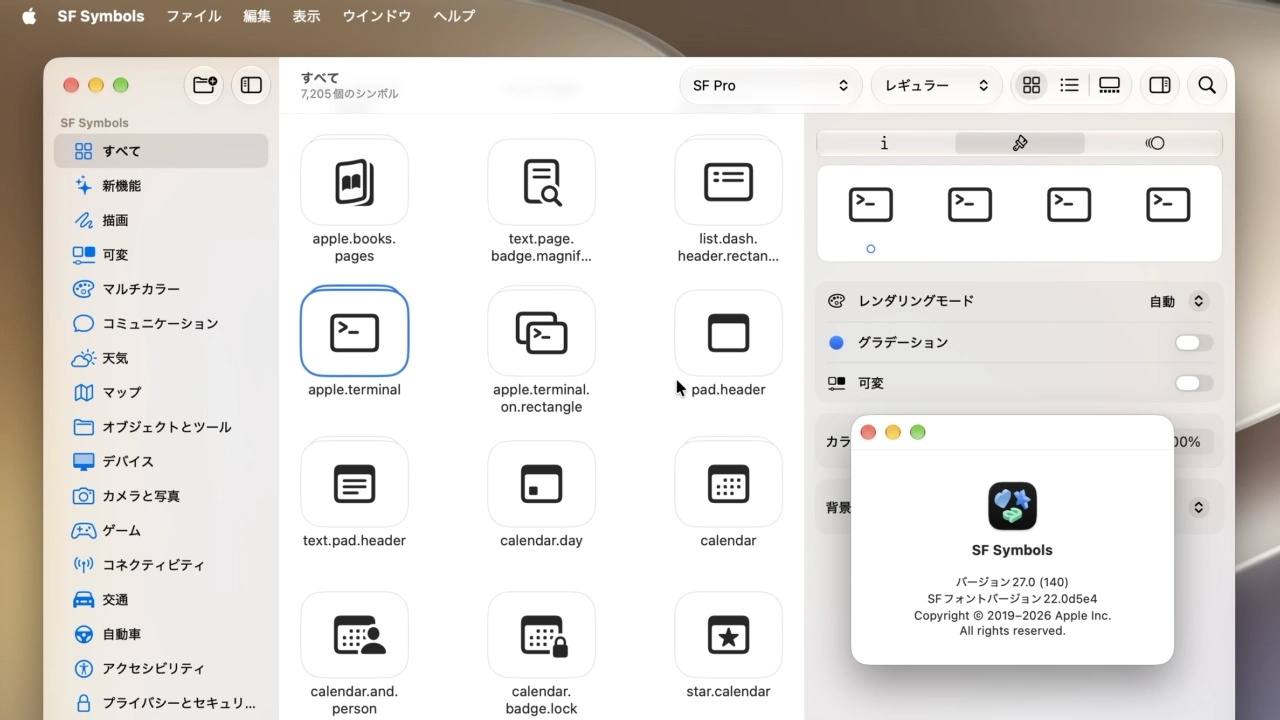Image resolution: width=1280 pixels, height=720 pixels.
Task: Open the レギュラー weight dropdown
Action: 936,85
